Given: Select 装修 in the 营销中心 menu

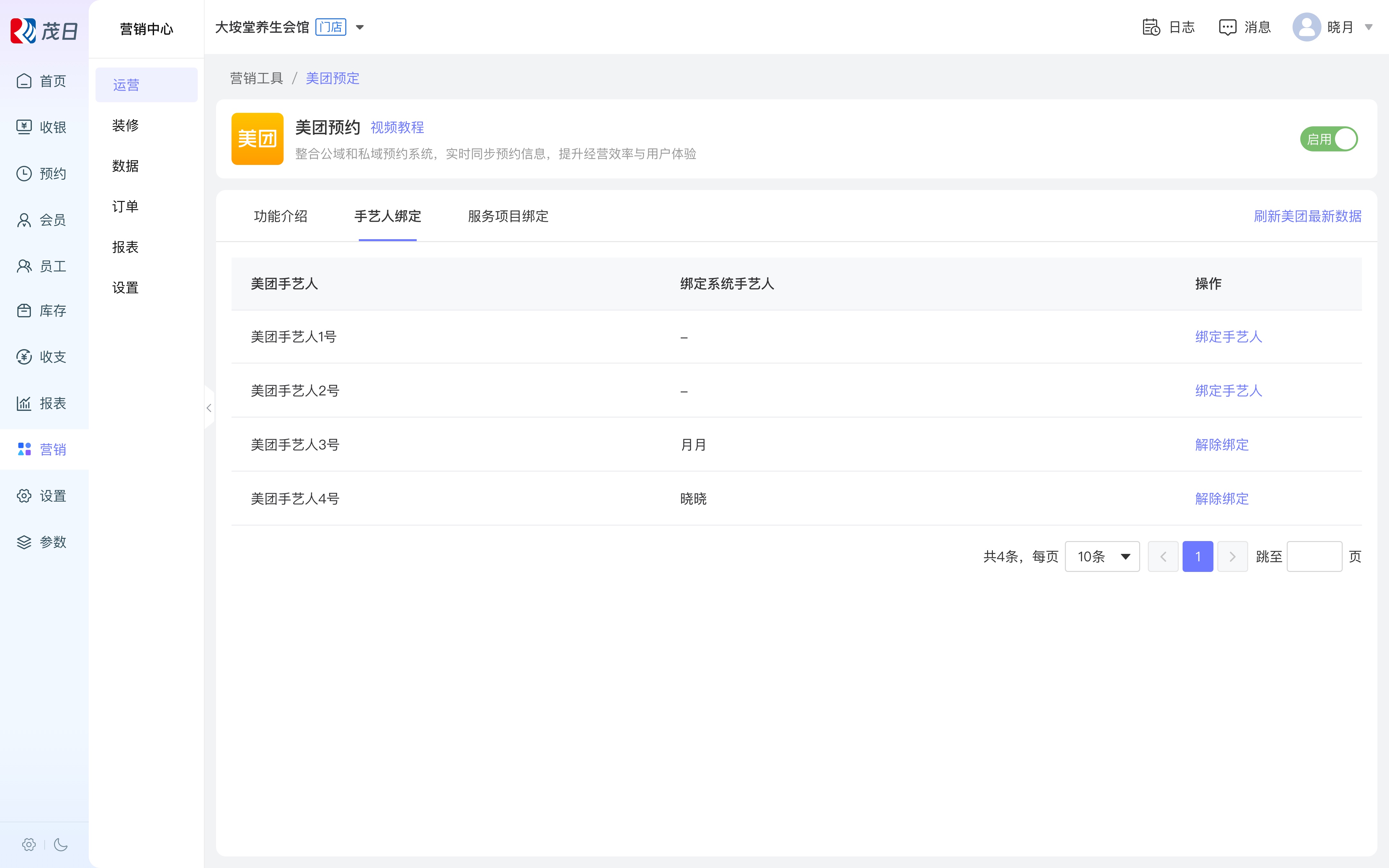Looking at the screenshot, I should [126, 125].
